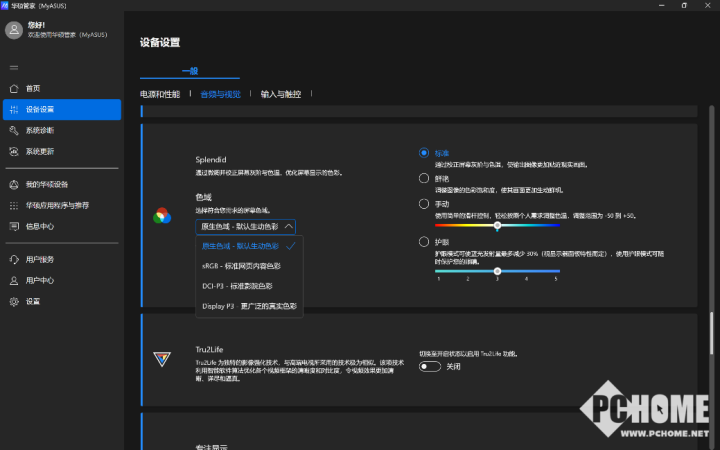The height and width of the screenshot is (450, 720).
Task: Switch to 输入与触控 section
Action: pyautogui.click(x=281, y=94)
